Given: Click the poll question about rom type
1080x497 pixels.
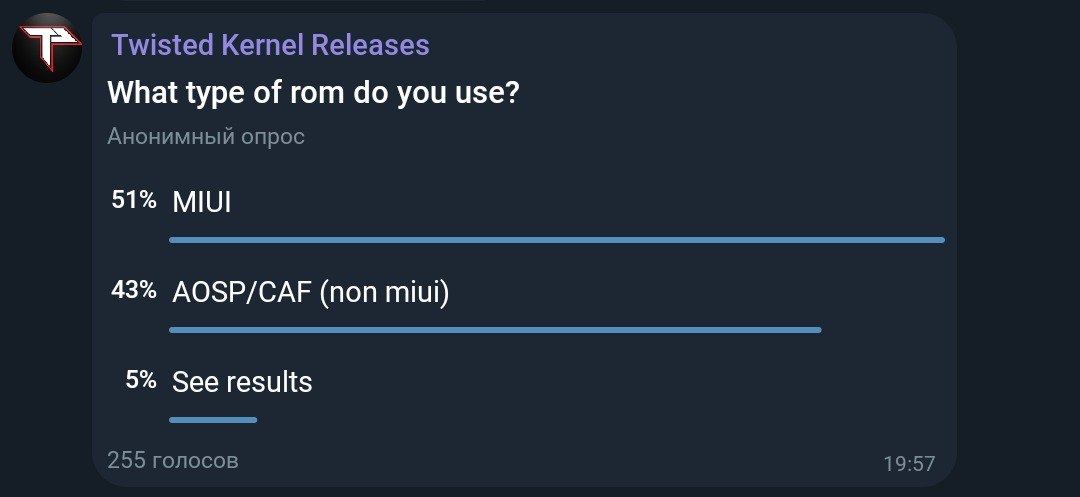Looking at the screenshot, I should (313, 93).
